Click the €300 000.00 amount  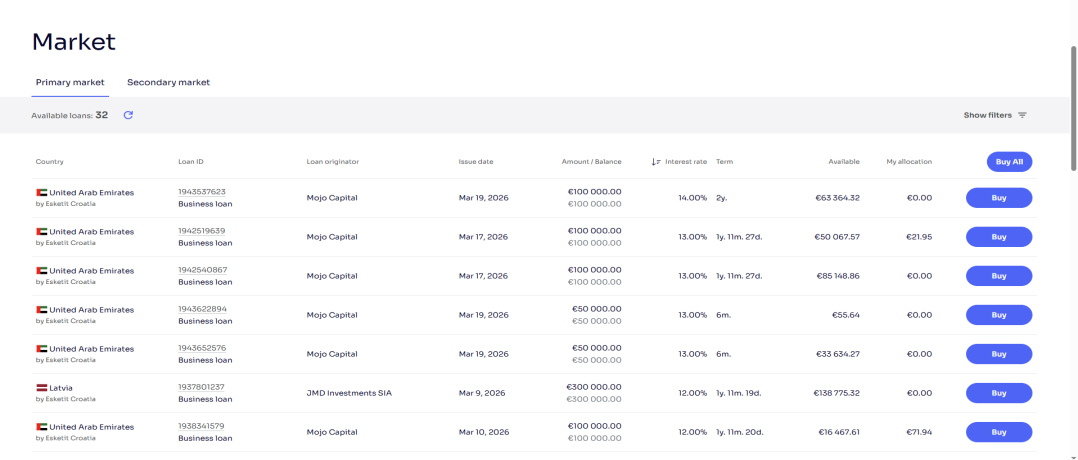coord(593,387)
